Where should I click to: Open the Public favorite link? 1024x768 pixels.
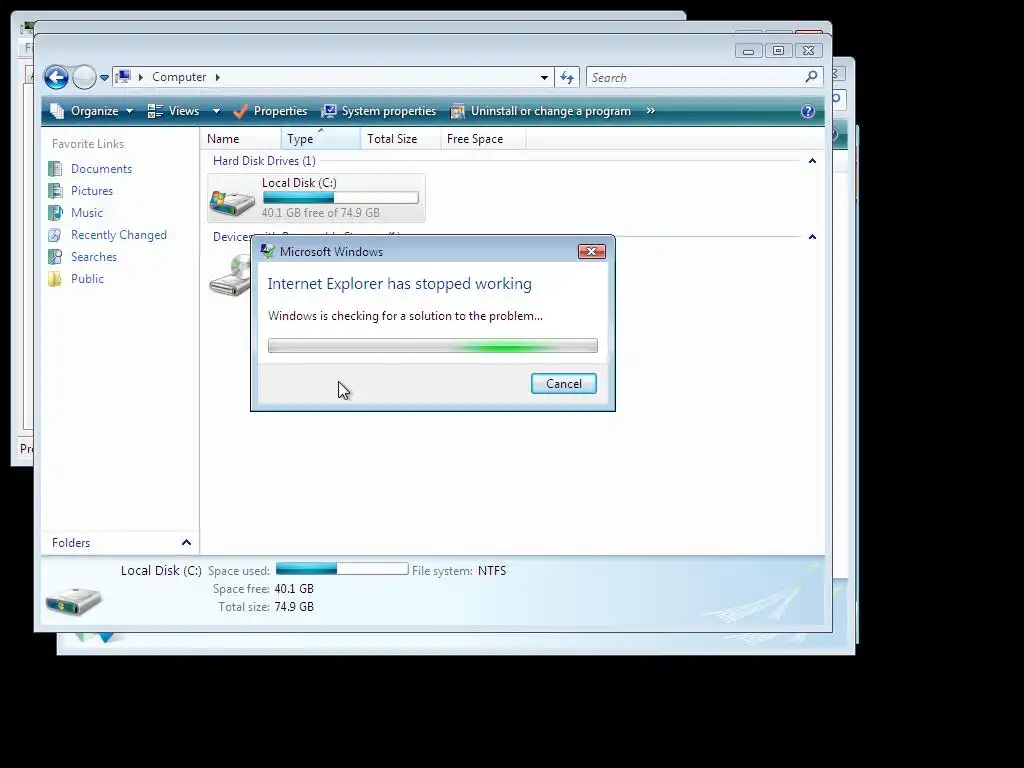point(88,279)
